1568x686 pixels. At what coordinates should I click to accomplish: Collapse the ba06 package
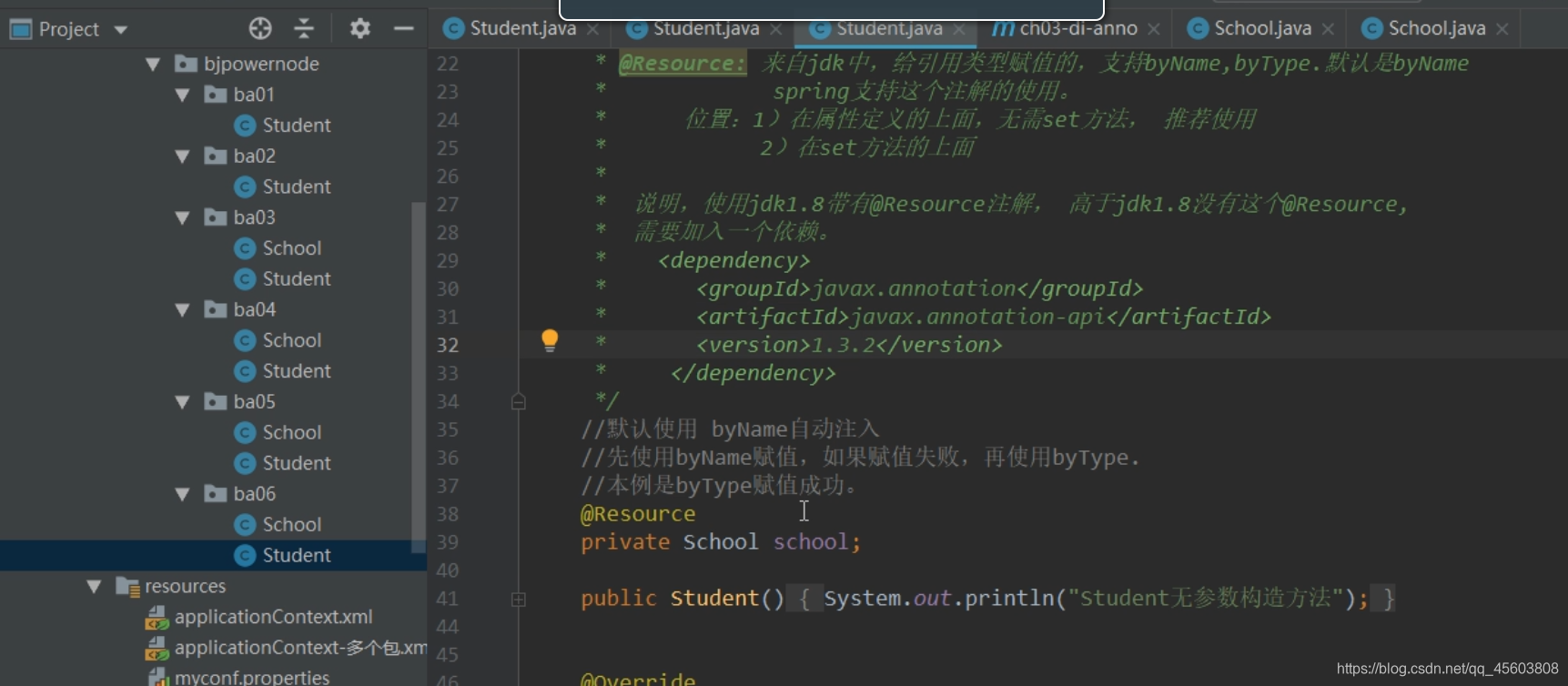[x=182, y=494]
